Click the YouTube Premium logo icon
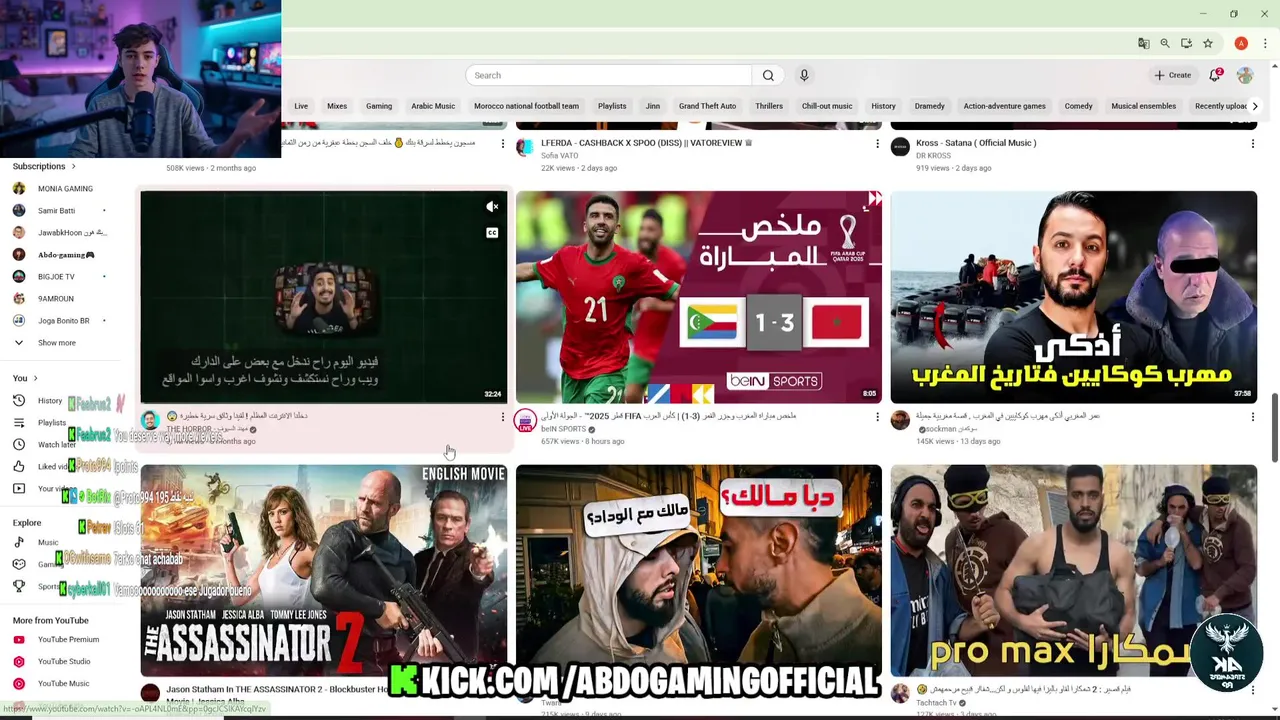1280x720 pixels. coord(19,639)
